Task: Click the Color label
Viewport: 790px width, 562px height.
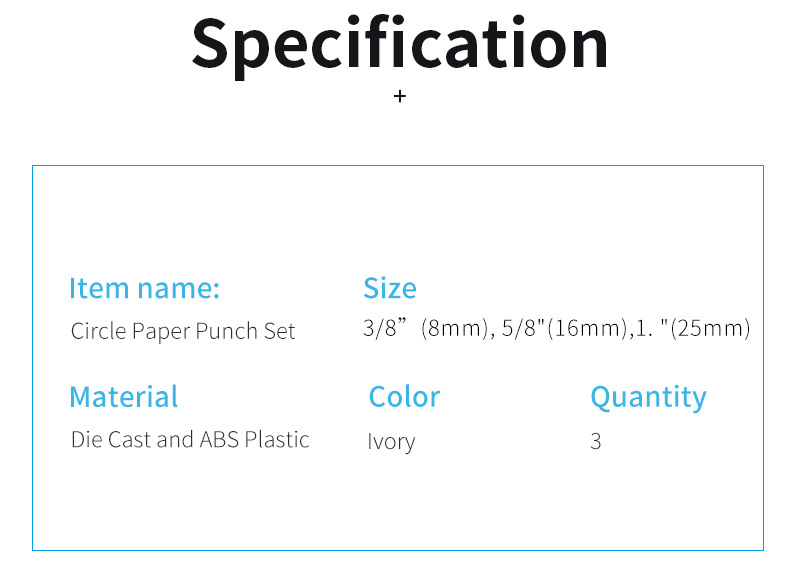Action: (405, 397)
